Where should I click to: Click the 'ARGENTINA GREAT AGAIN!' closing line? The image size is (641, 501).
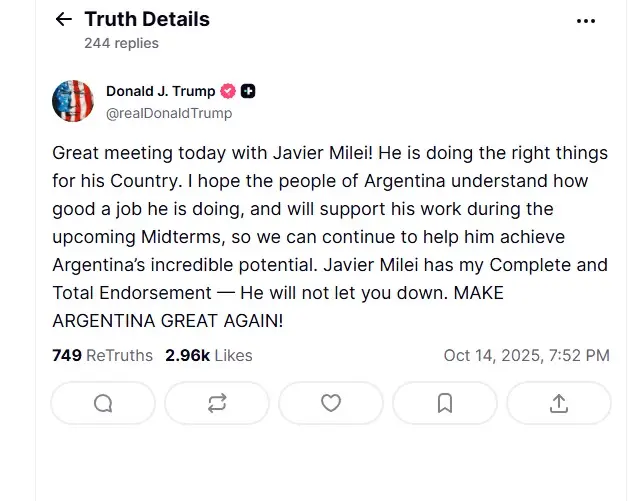point(170,321)
